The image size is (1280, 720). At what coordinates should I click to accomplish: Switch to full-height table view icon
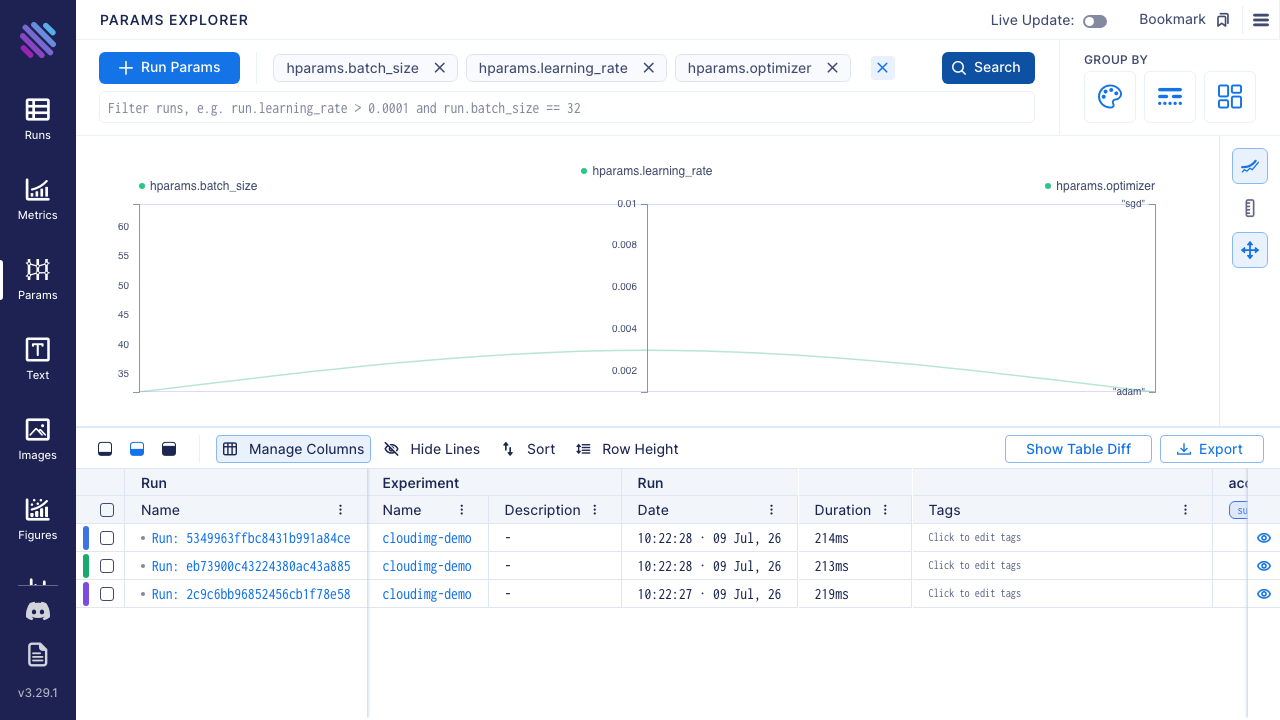(x=169, y=449)
